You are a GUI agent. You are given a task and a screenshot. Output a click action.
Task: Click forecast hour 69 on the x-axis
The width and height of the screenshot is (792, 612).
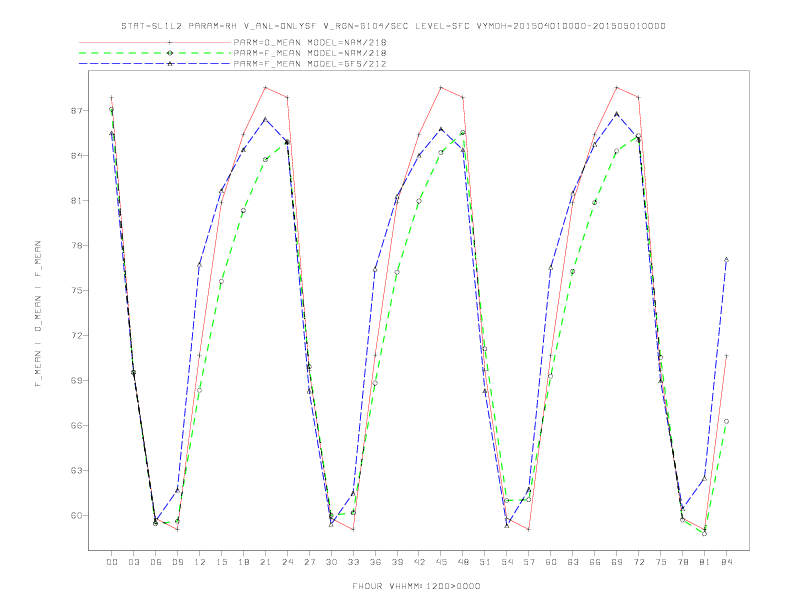[x=617, y=562]
